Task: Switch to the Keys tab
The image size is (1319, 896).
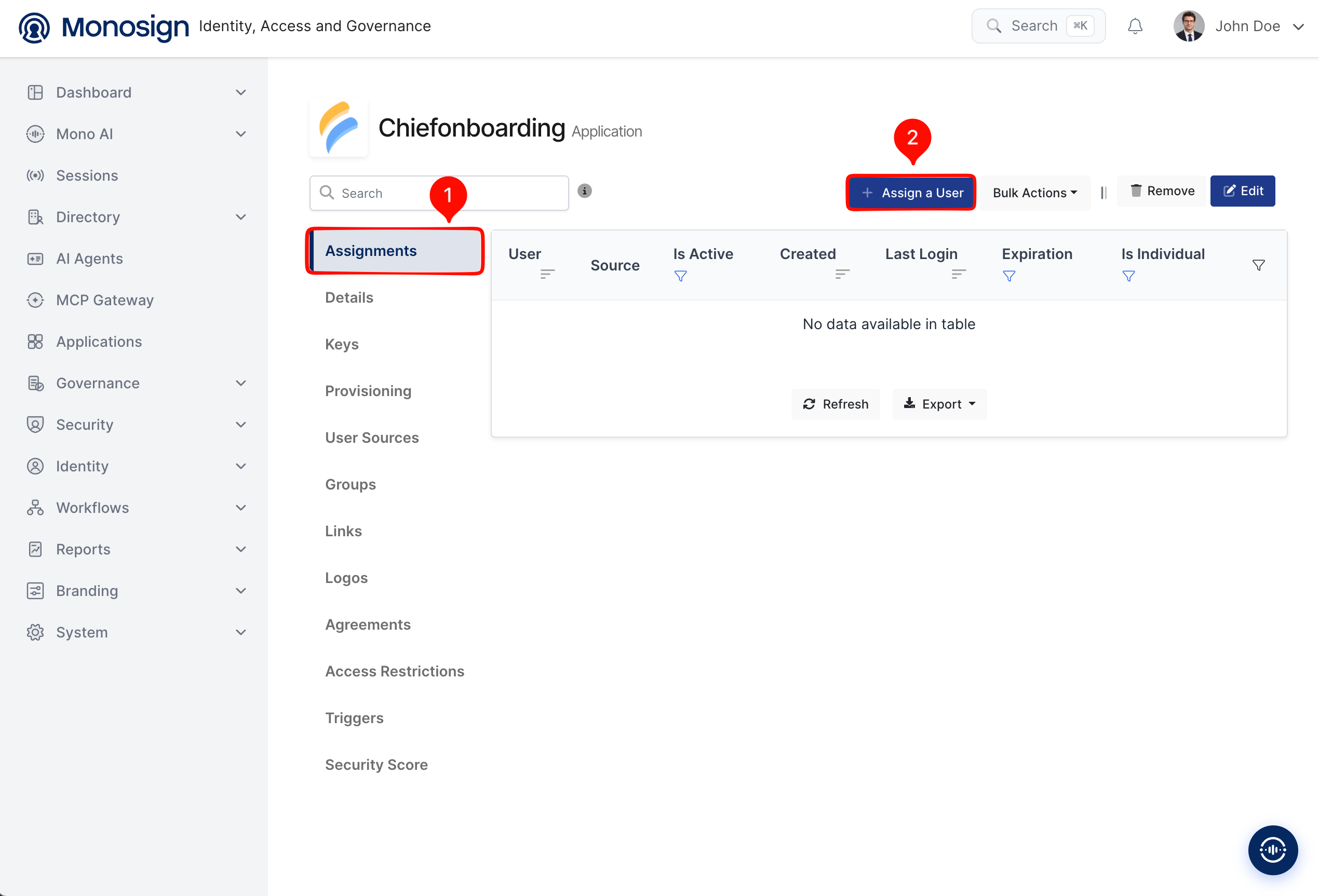Action: coord(342,345)
